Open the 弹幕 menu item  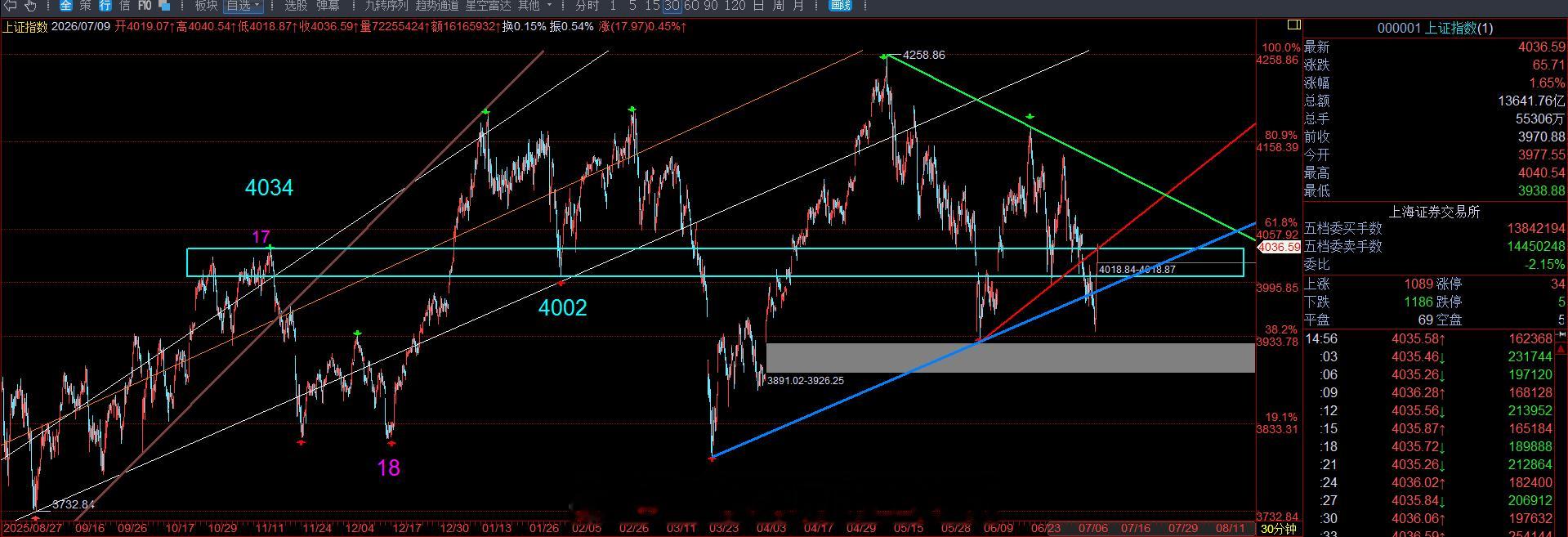(x=328, y=5)
